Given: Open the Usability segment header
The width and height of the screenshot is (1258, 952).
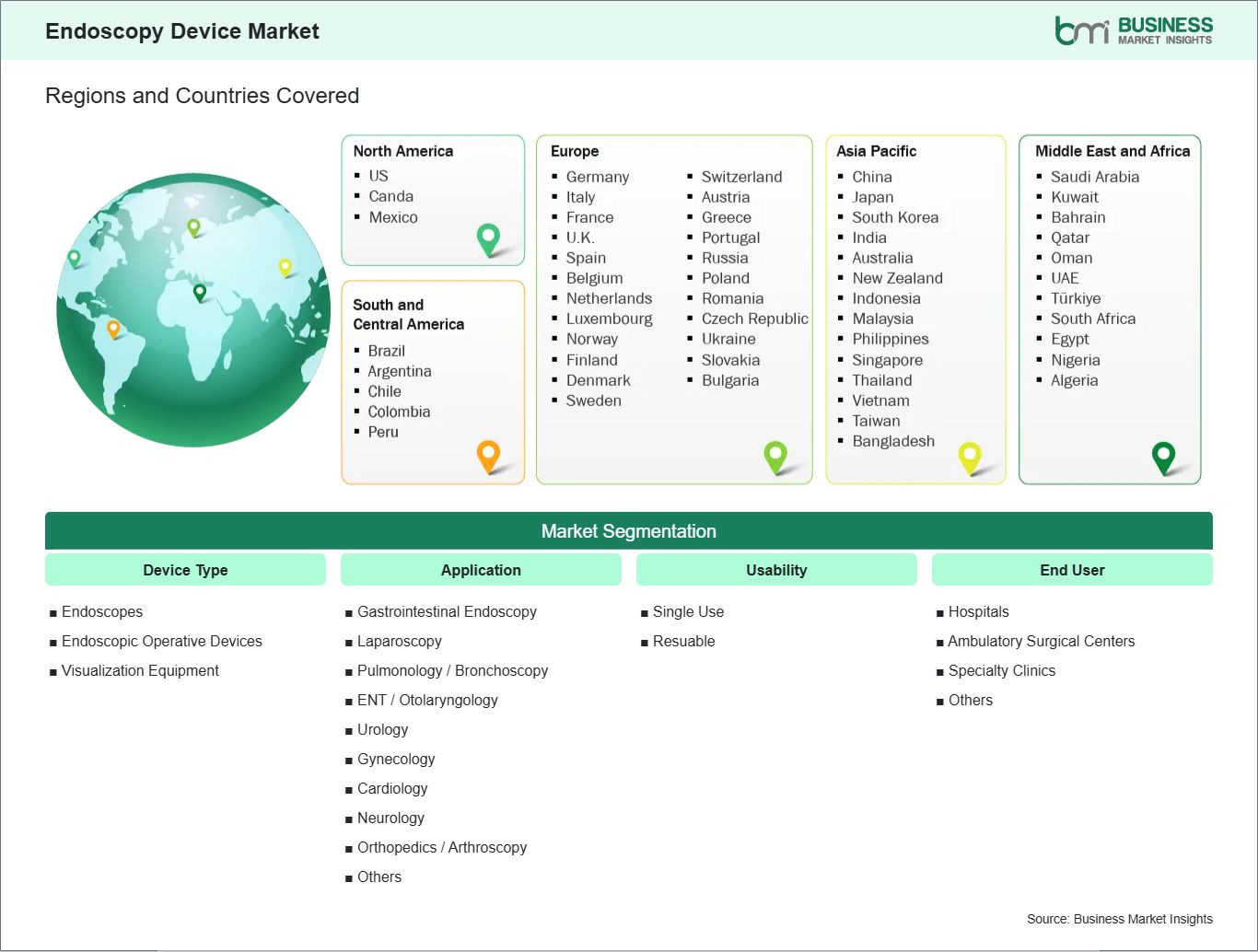Looking at the screenshot, I should pos(776,570).
